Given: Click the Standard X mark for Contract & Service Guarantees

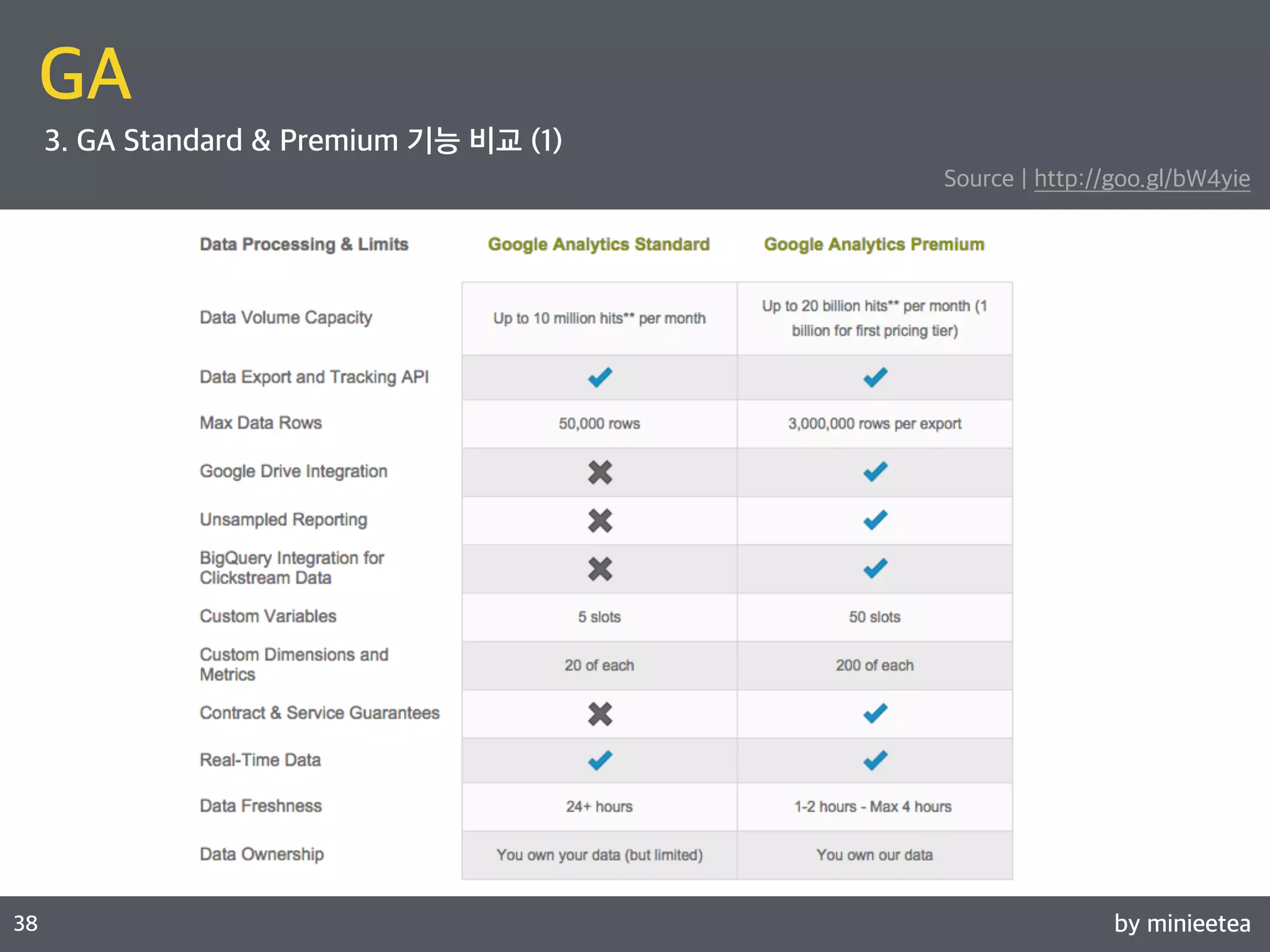Looking at the screenshot, I should click(600, 714).
